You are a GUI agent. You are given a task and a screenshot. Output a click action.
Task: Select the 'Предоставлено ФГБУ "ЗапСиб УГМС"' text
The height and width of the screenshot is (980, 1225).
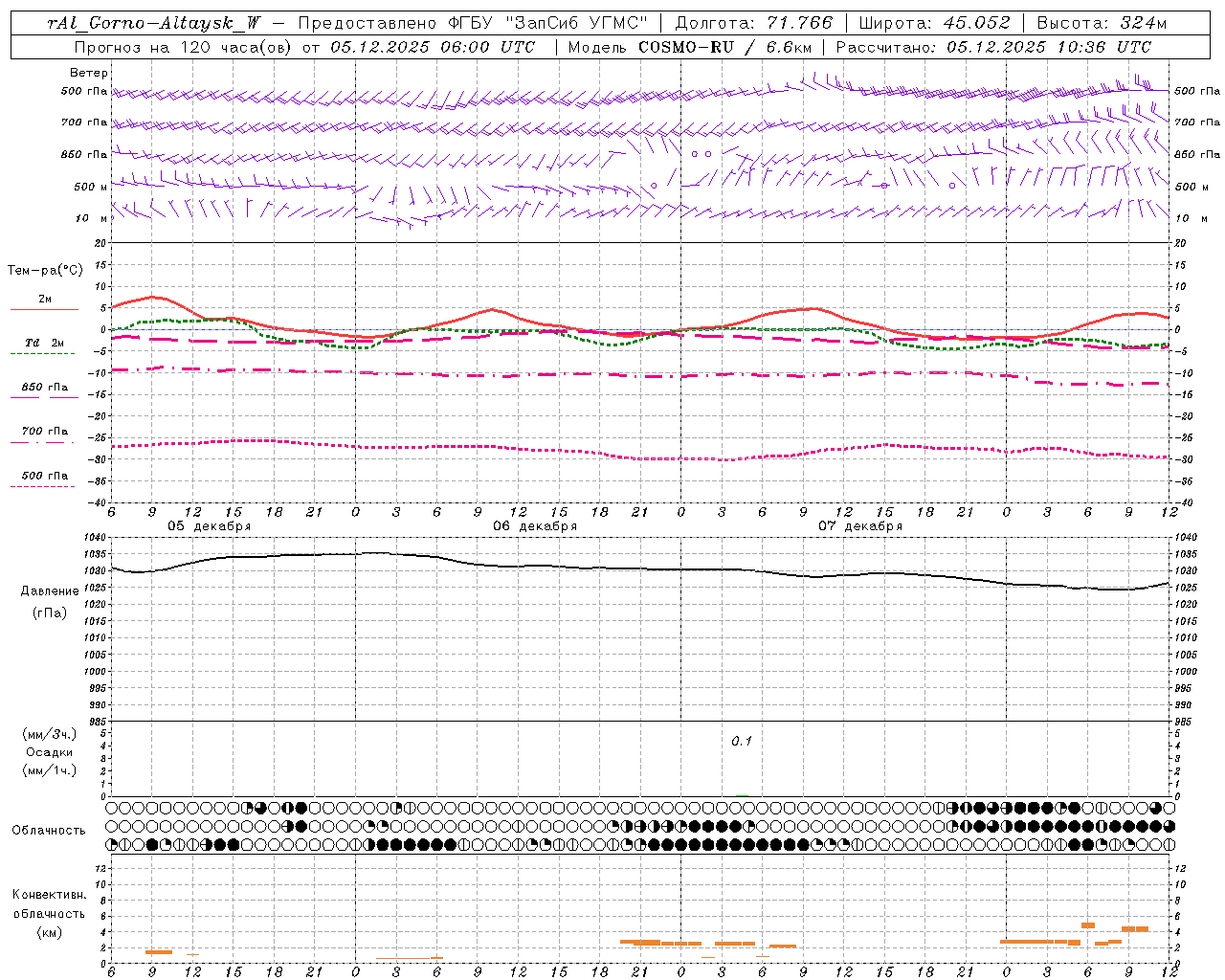[474, 23]
